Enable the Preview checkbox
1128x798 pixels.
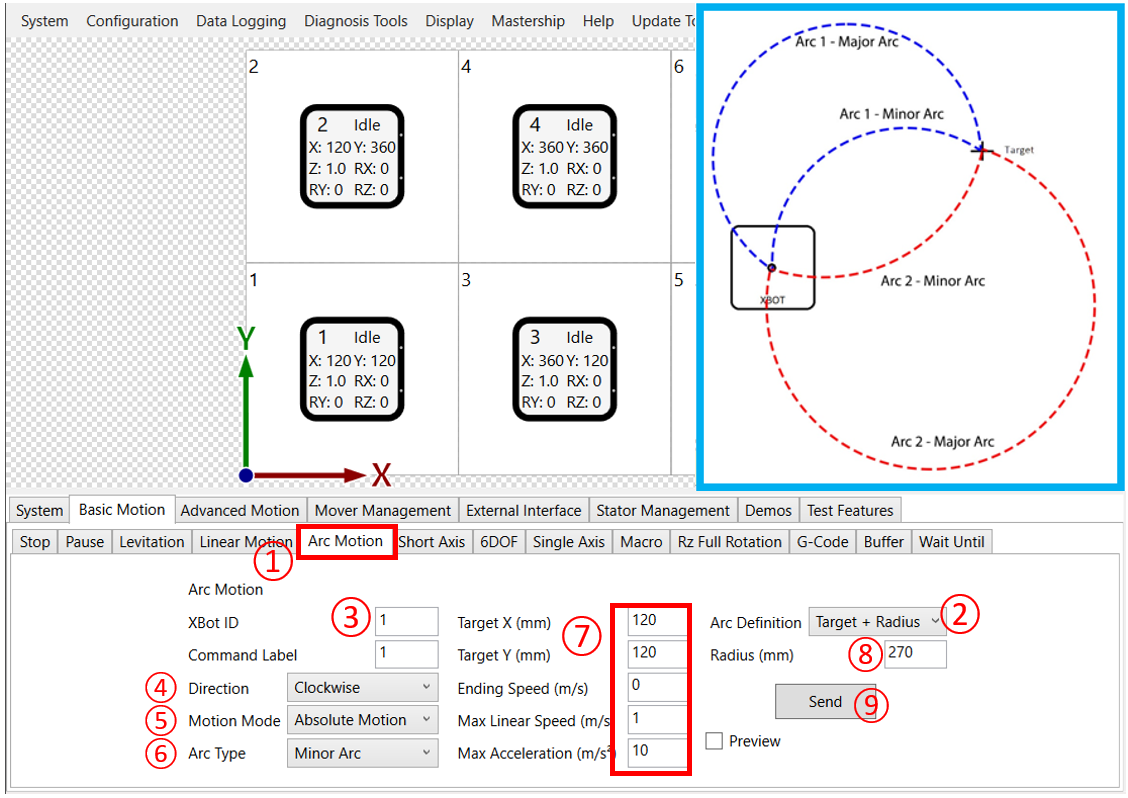click(x=714, y=742)
